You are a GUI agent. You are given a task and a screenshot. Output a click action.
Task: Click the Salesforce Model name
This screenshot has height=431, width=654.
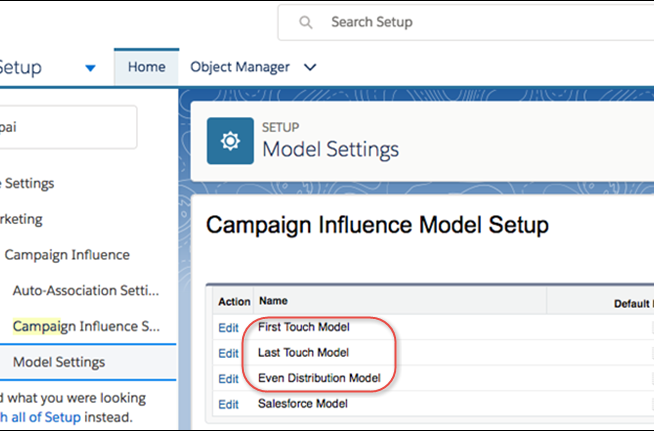pyautogui.click(x=302, y=403)
